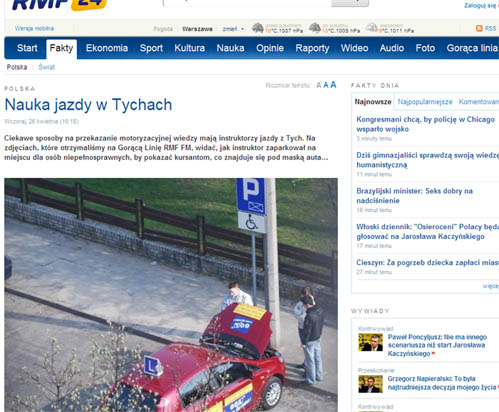Click the 'więcej' link in Fakty dnia
The height and width of the screenshot is (412, 499).
(491, 286)
